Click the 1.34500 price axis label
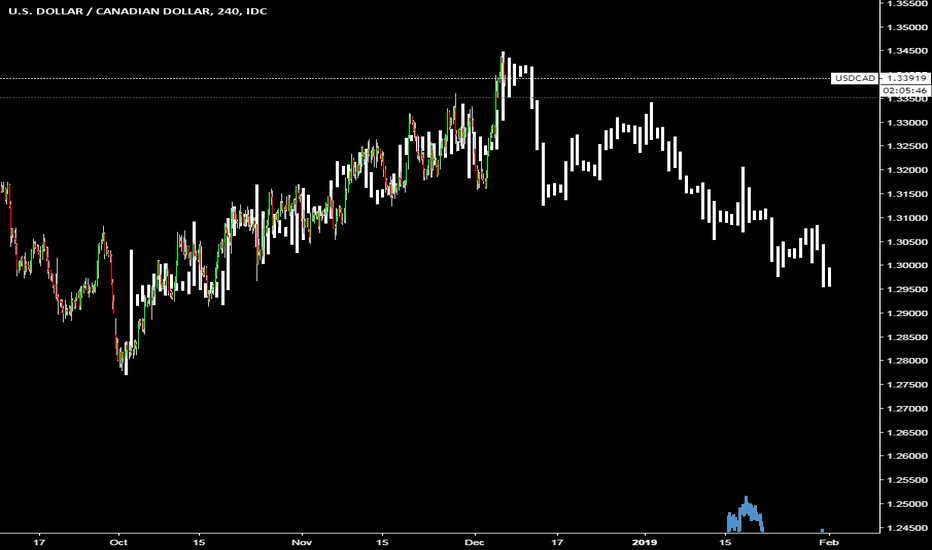932x550 pixels. pyautogui.click(x=907, y=51)
